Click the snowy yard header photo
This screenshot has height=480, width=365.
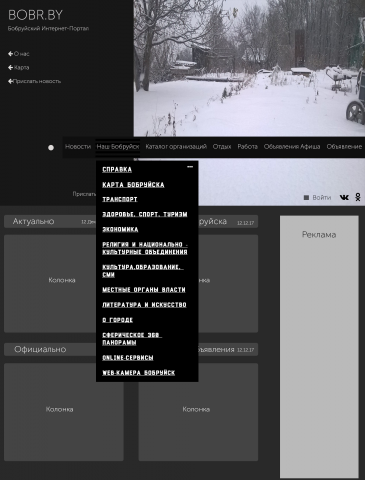(249, 68)
